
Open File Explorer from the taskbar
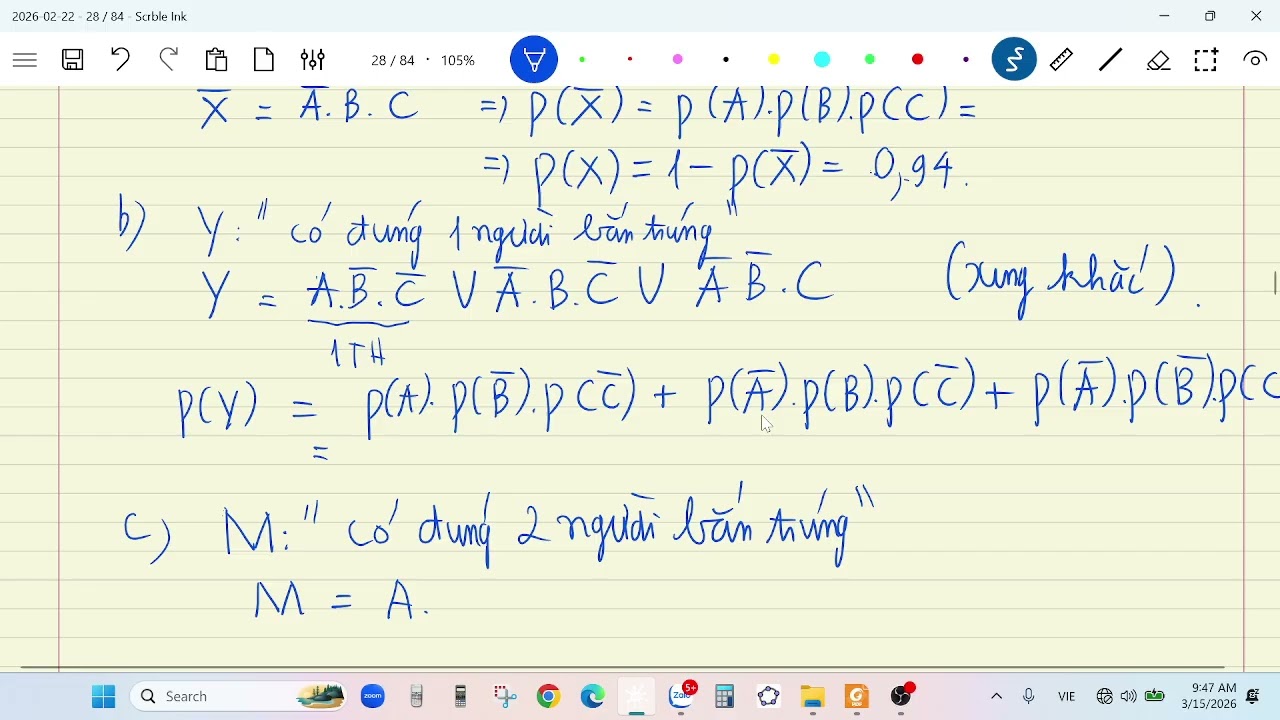click(813, 696)
